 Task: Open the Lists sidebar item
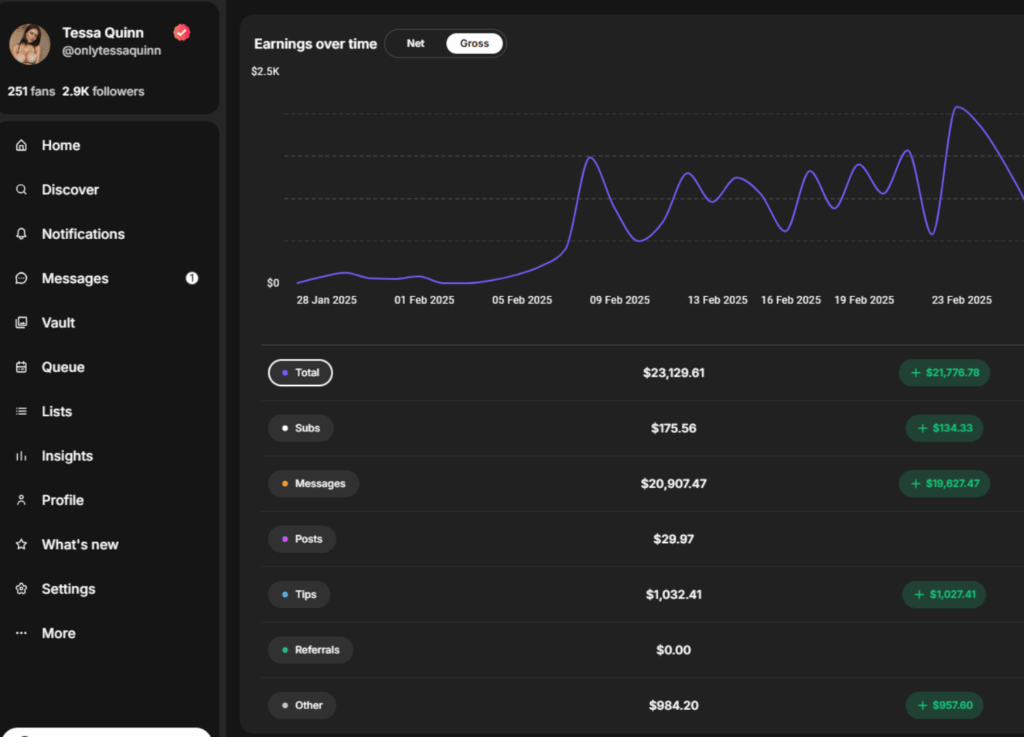pos(56,412)
